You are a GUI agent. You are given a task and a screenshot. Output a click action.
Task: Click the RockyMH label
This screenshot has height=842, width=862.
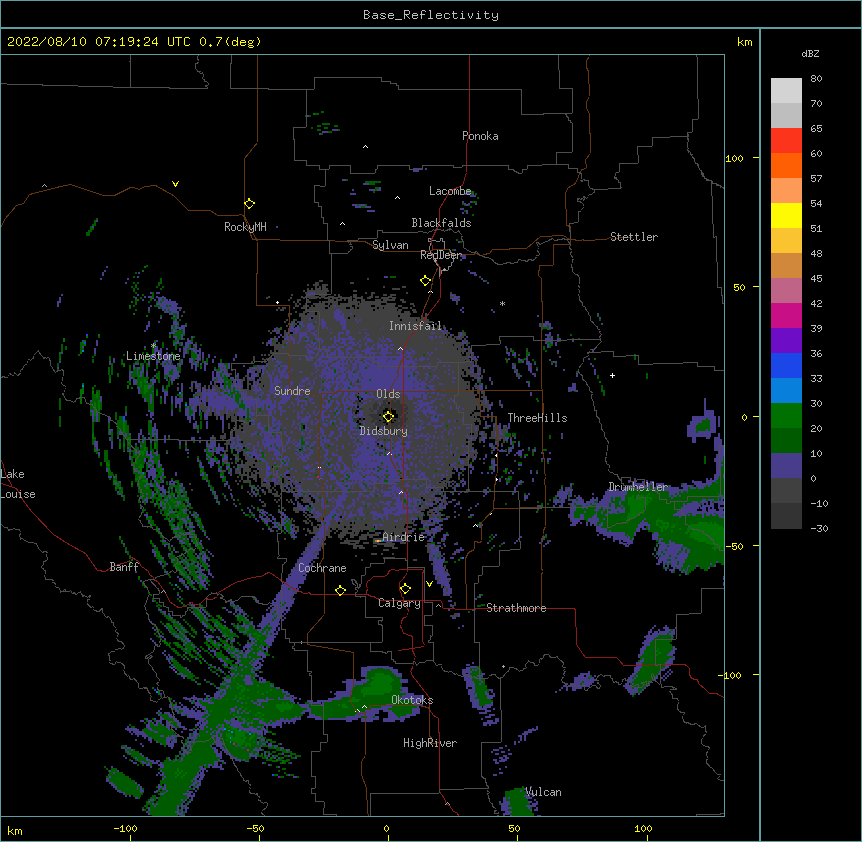245,227
